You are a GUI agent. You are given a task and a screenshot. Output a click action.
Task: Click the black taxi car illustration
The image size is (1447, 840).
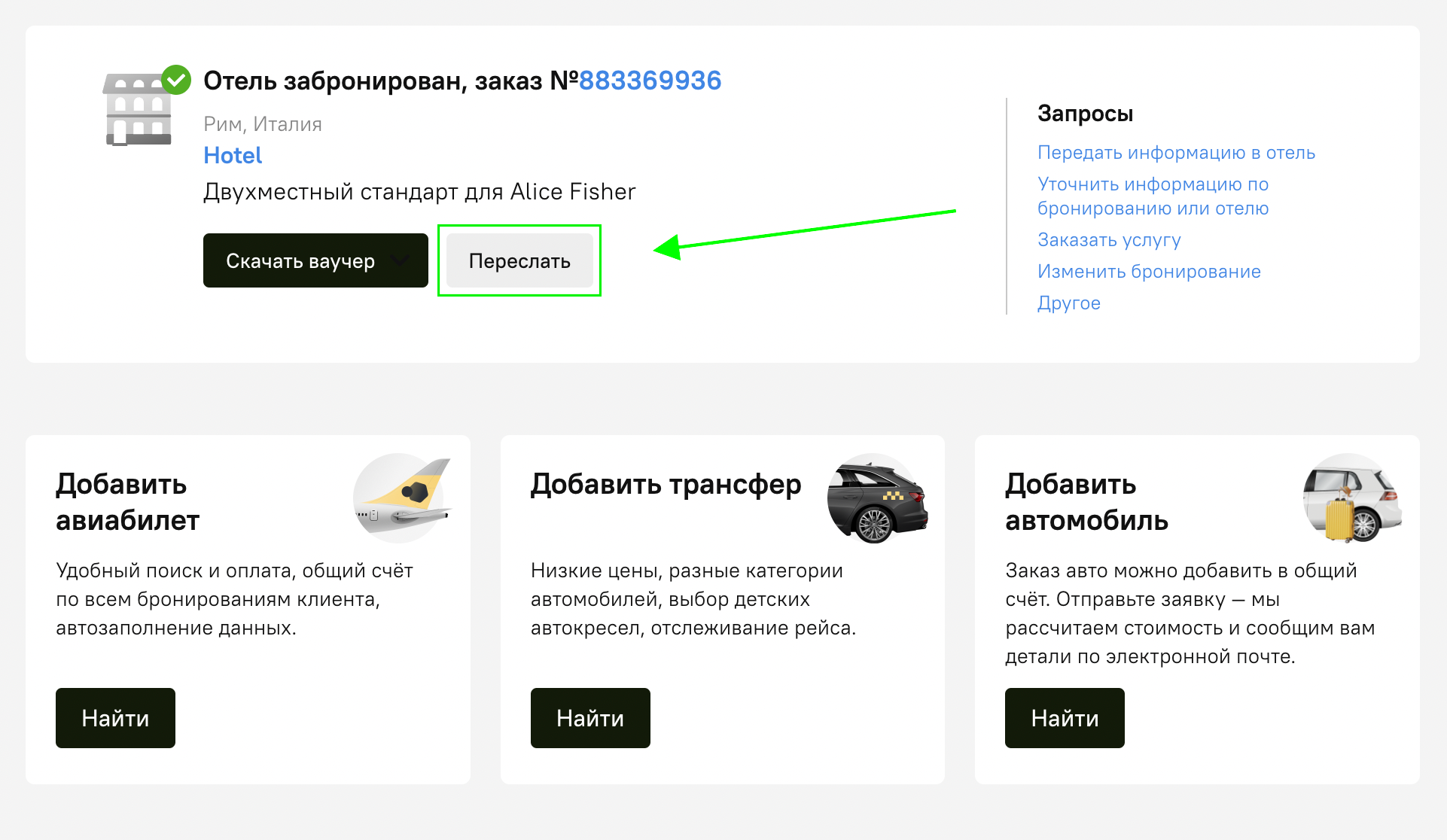876,499
